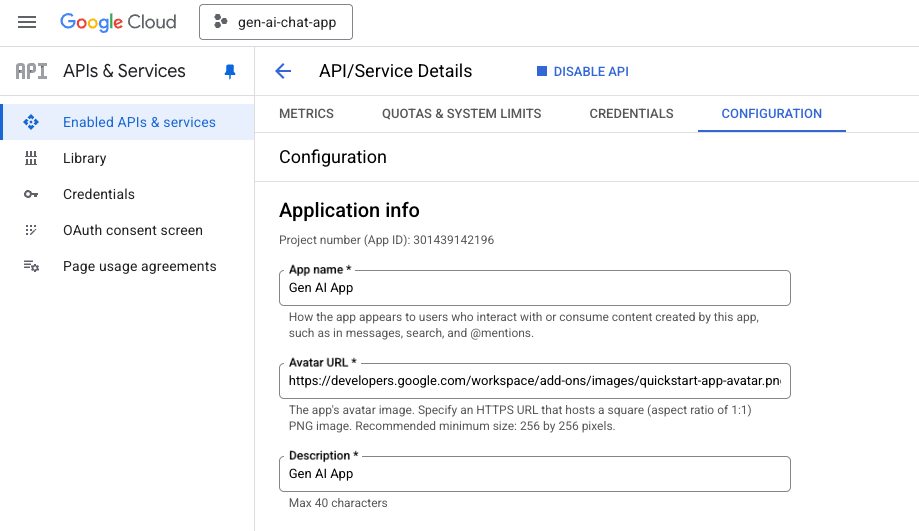
Task: Click the Library icon in sidebar
Action: coord(31,158)
